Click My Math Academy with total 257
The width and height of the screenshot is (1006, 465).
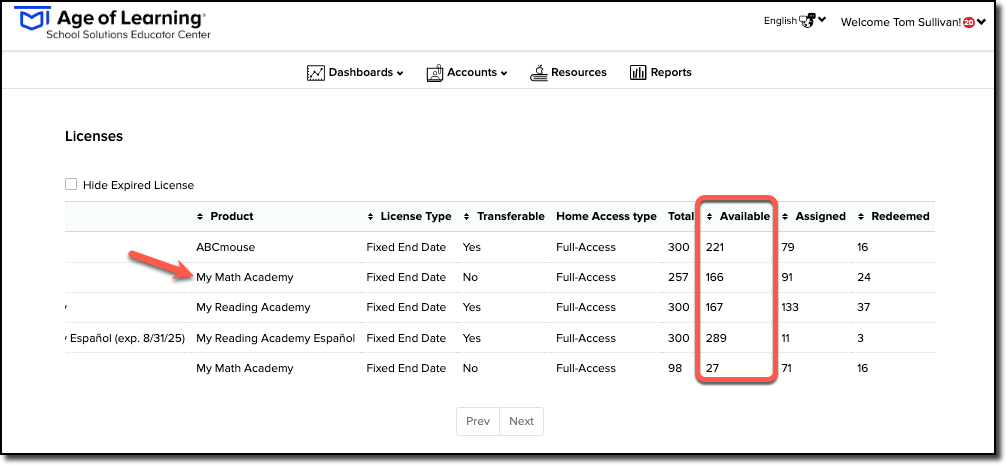tap(244, 277)
